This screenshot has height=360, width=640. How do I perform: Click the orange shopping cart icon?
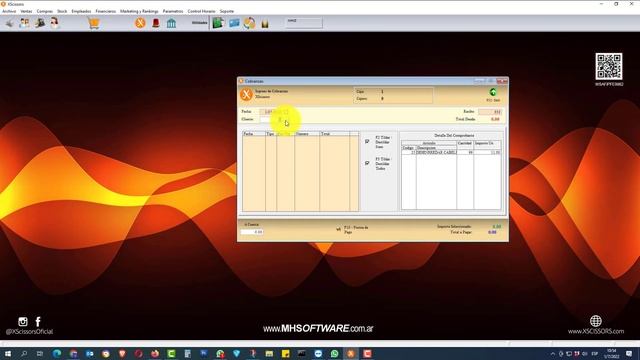(93, 23)
